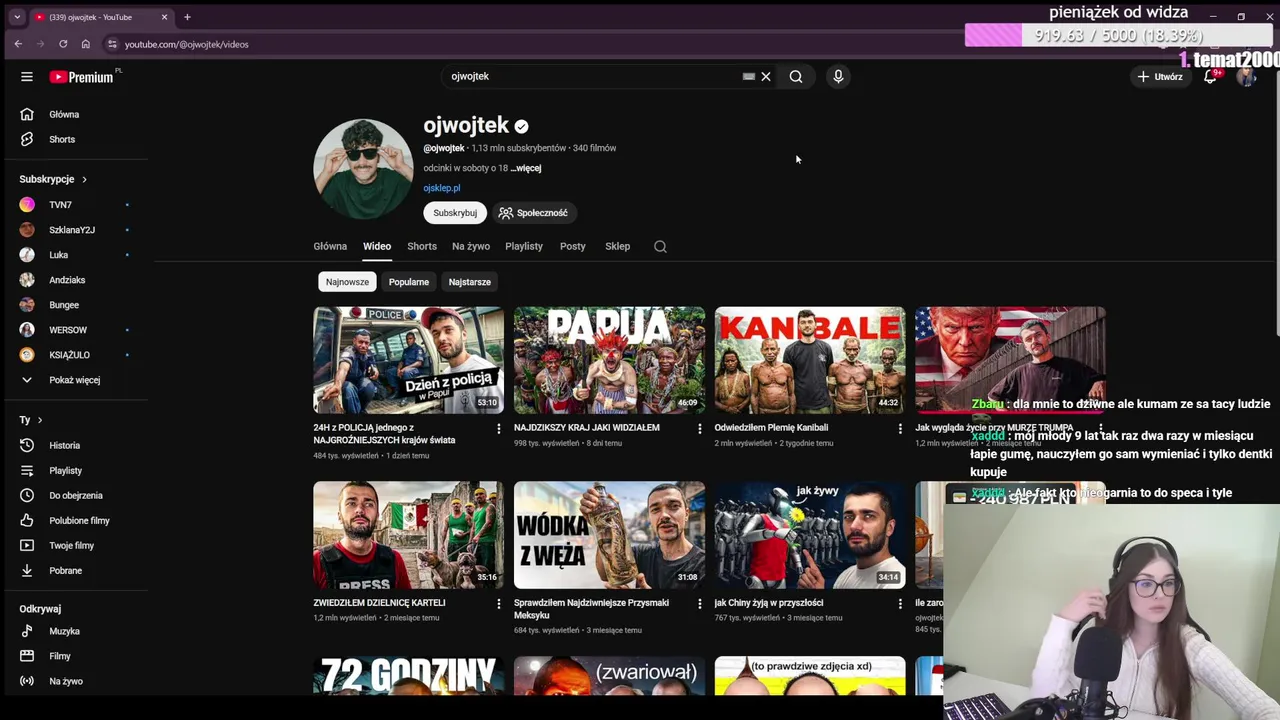
Task: Click the YouTube Premium logo
Action: [x=84, y=77]
